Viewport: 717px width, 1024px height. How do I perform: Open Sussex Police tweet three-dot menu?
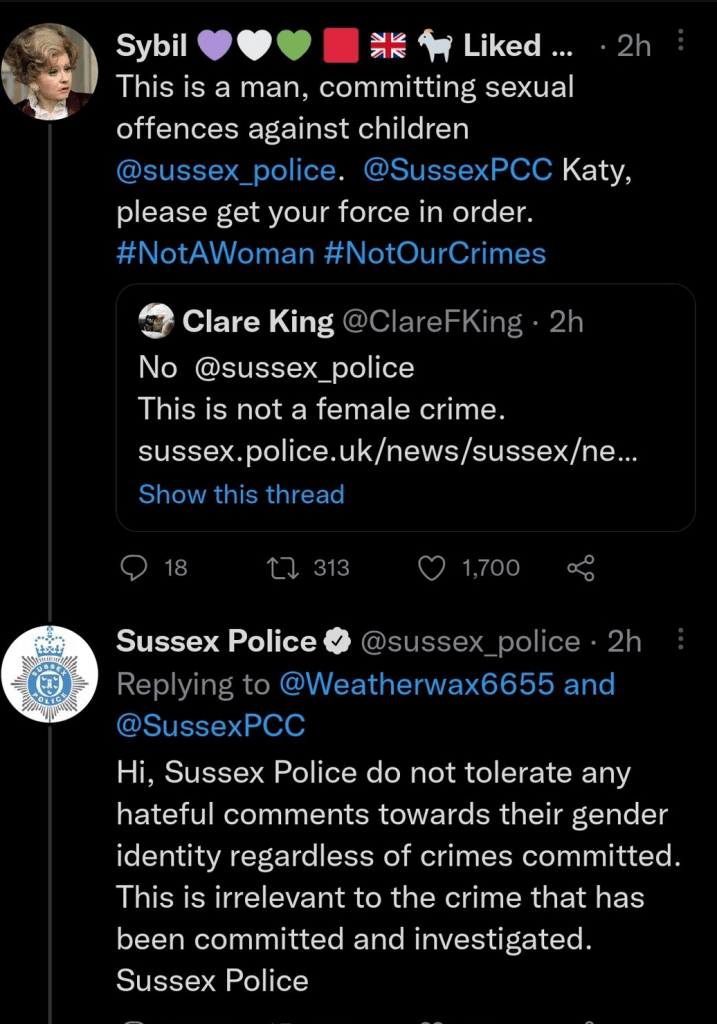point(681,638)
